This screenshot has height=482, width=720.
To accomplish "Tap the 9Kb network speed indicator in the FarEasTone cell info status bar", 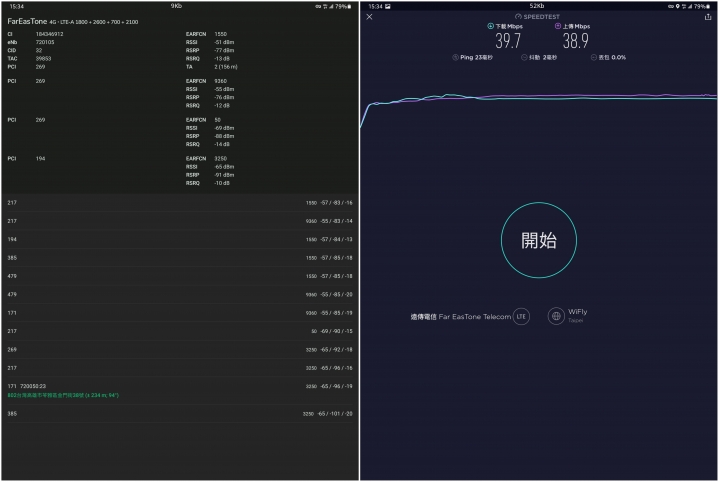I will pyautogui.click(x=176, y=6).
